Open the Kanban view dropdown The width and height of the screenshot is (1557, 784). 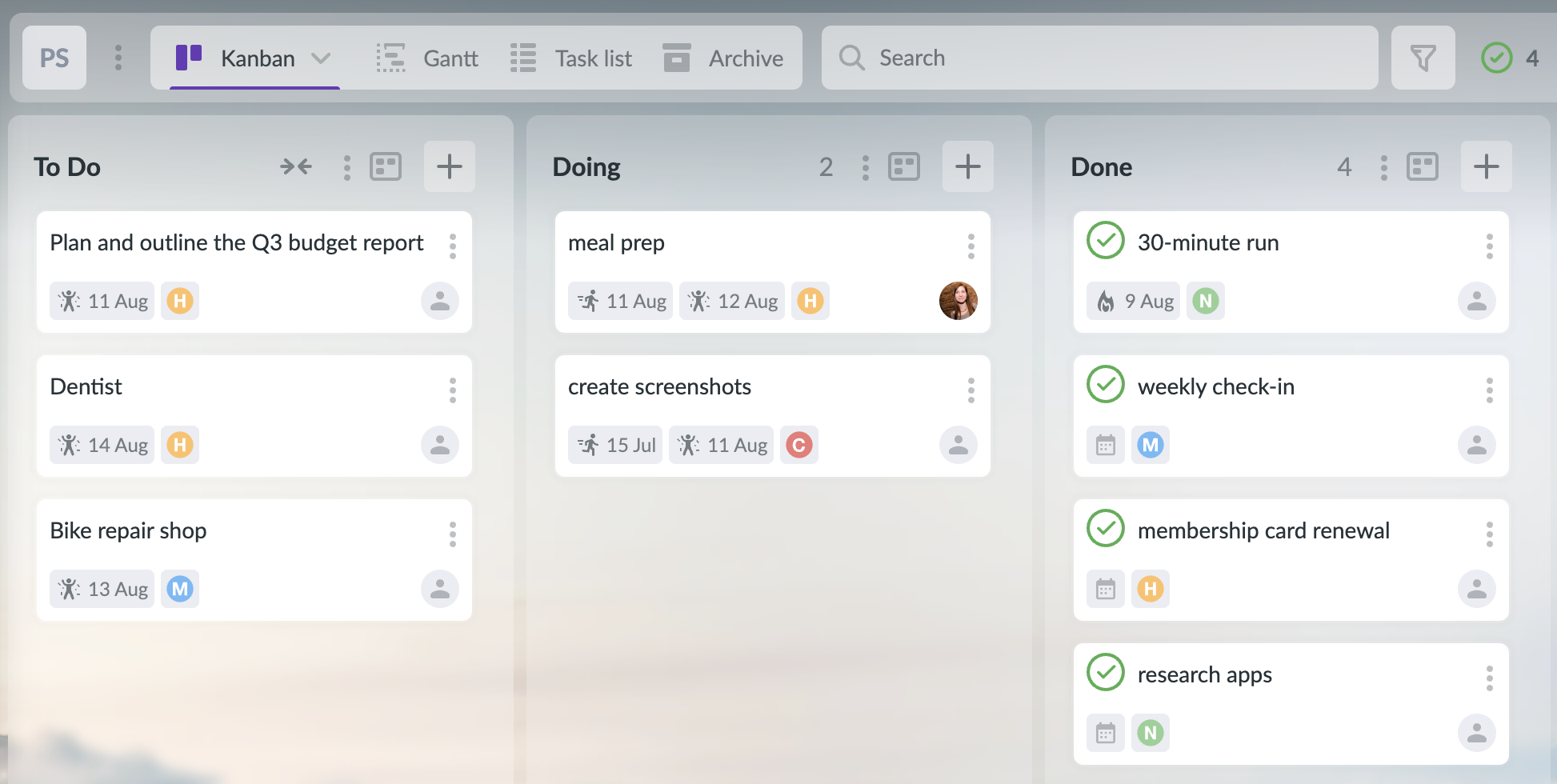click(322, 58)
